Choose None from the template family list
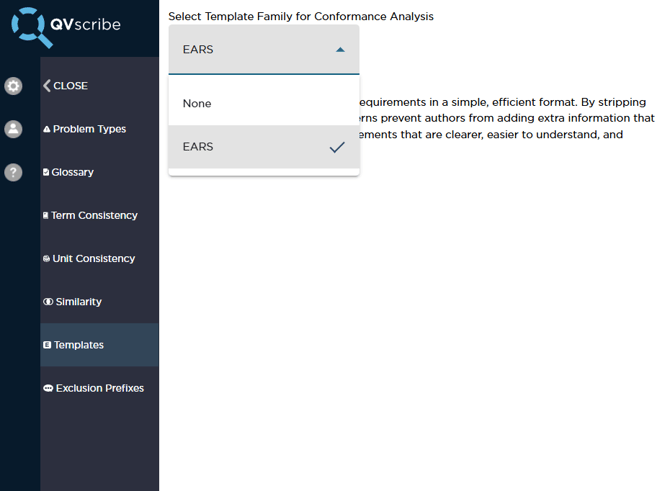 (x=197, y=104)
